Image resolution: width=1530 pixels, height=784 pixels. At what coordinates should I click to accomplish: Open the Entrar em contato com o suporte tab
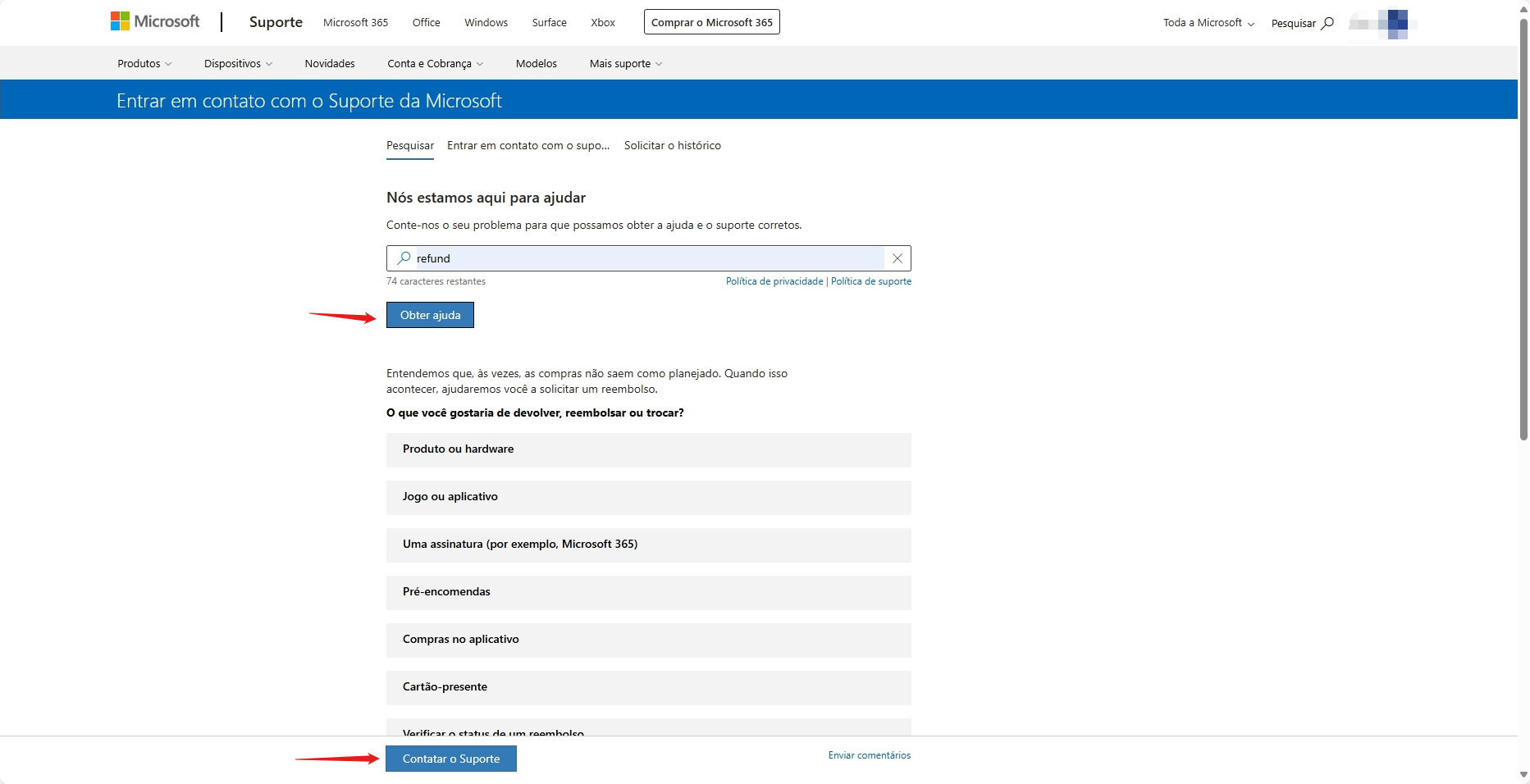[x=528, y=145]
